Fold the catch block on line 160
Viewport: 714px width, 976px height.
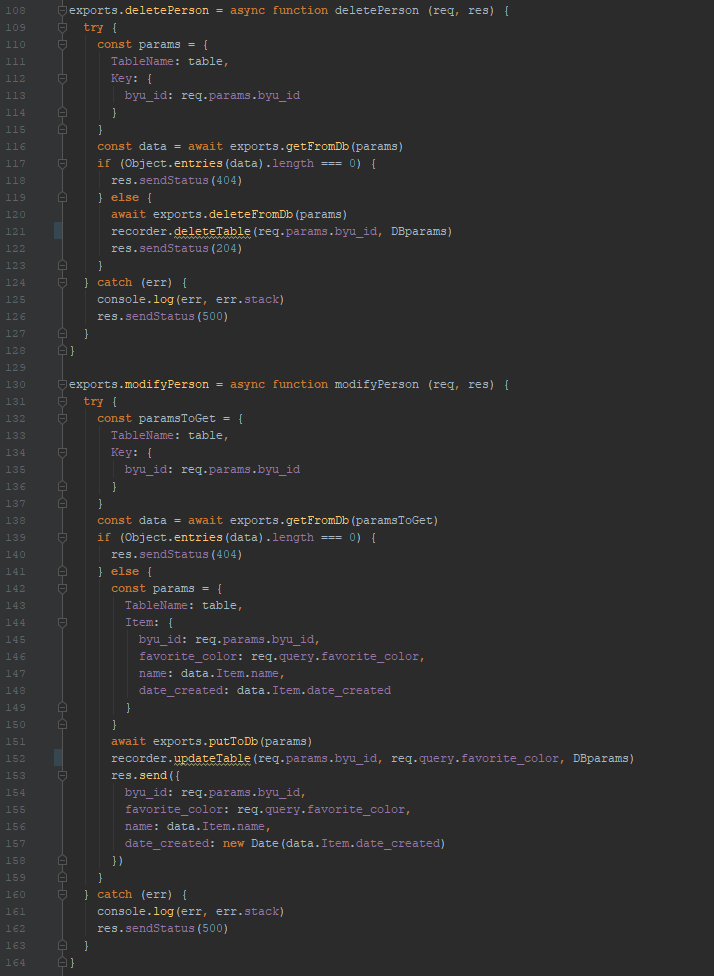point(62,894)
